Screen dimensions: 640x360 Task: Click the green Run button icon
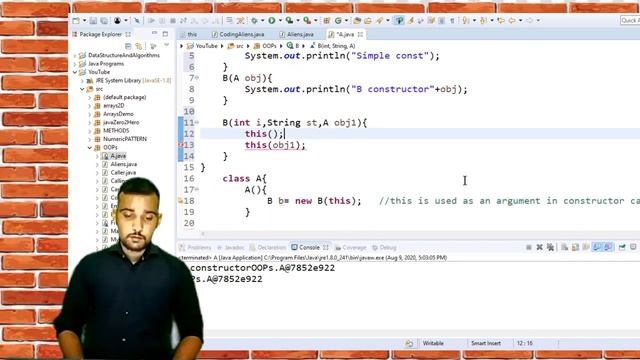[x=271, y=20]
